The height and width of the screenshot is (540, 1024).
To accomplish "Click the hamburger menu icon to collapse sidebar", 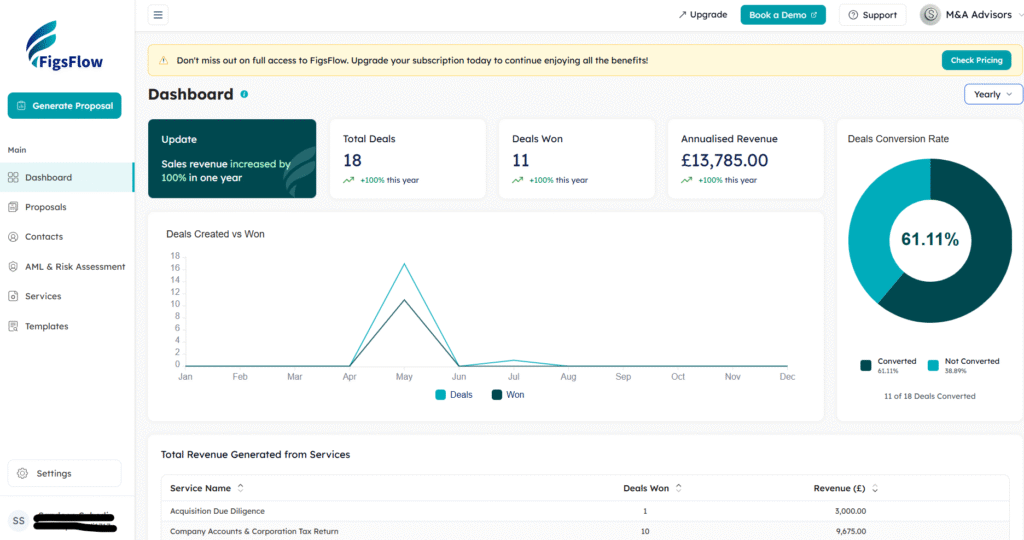I will [159, 15].
